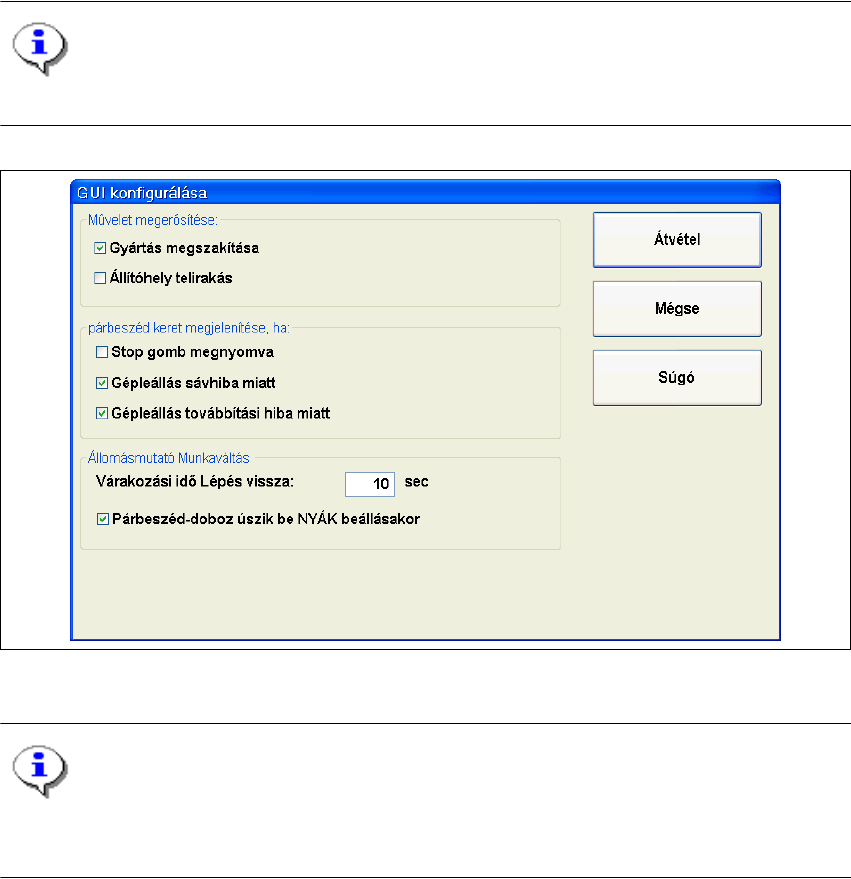The image size is (851, 879).
Task: Disable Párbeszéd-doboz úszik be NYÁK beállásakor
Action: tap(103, 519)
